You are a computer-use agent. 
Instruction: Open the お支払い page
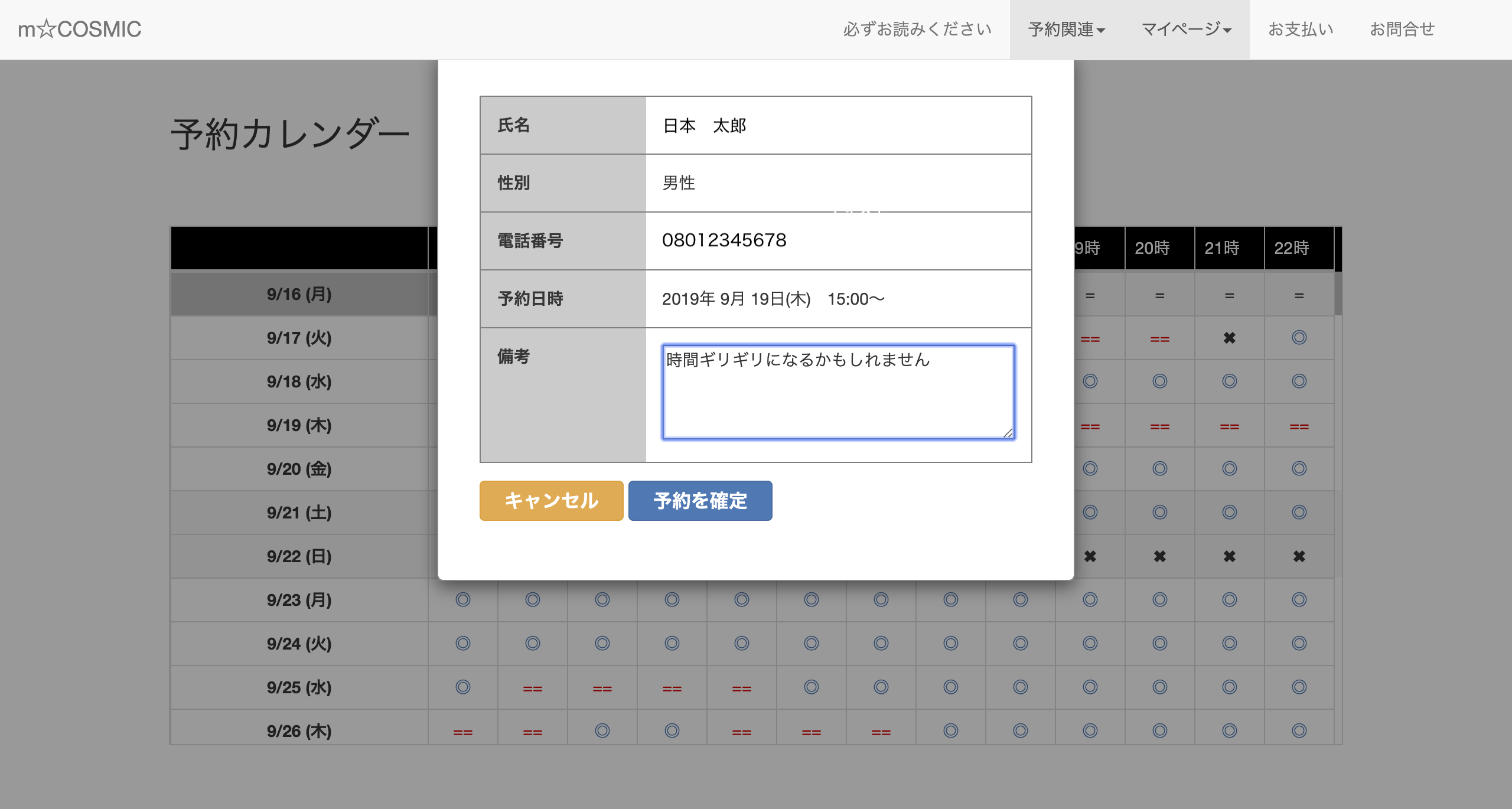[1301, 30]
